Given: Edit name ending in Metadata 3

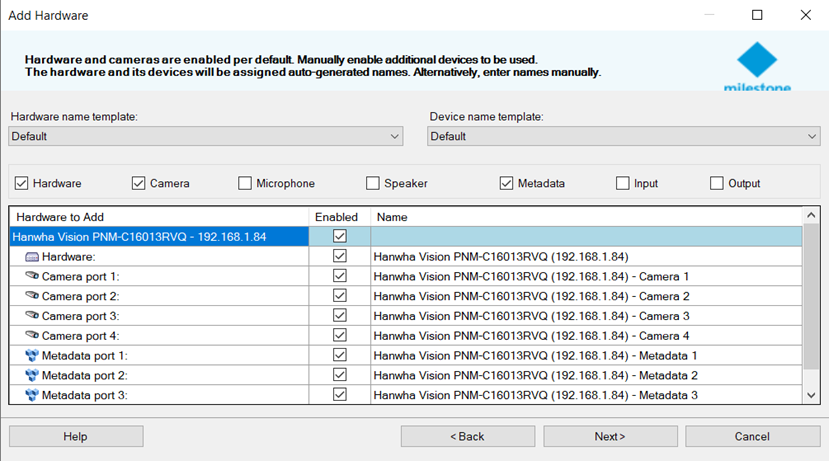Looking at the screenshot, I should (586, 395).
